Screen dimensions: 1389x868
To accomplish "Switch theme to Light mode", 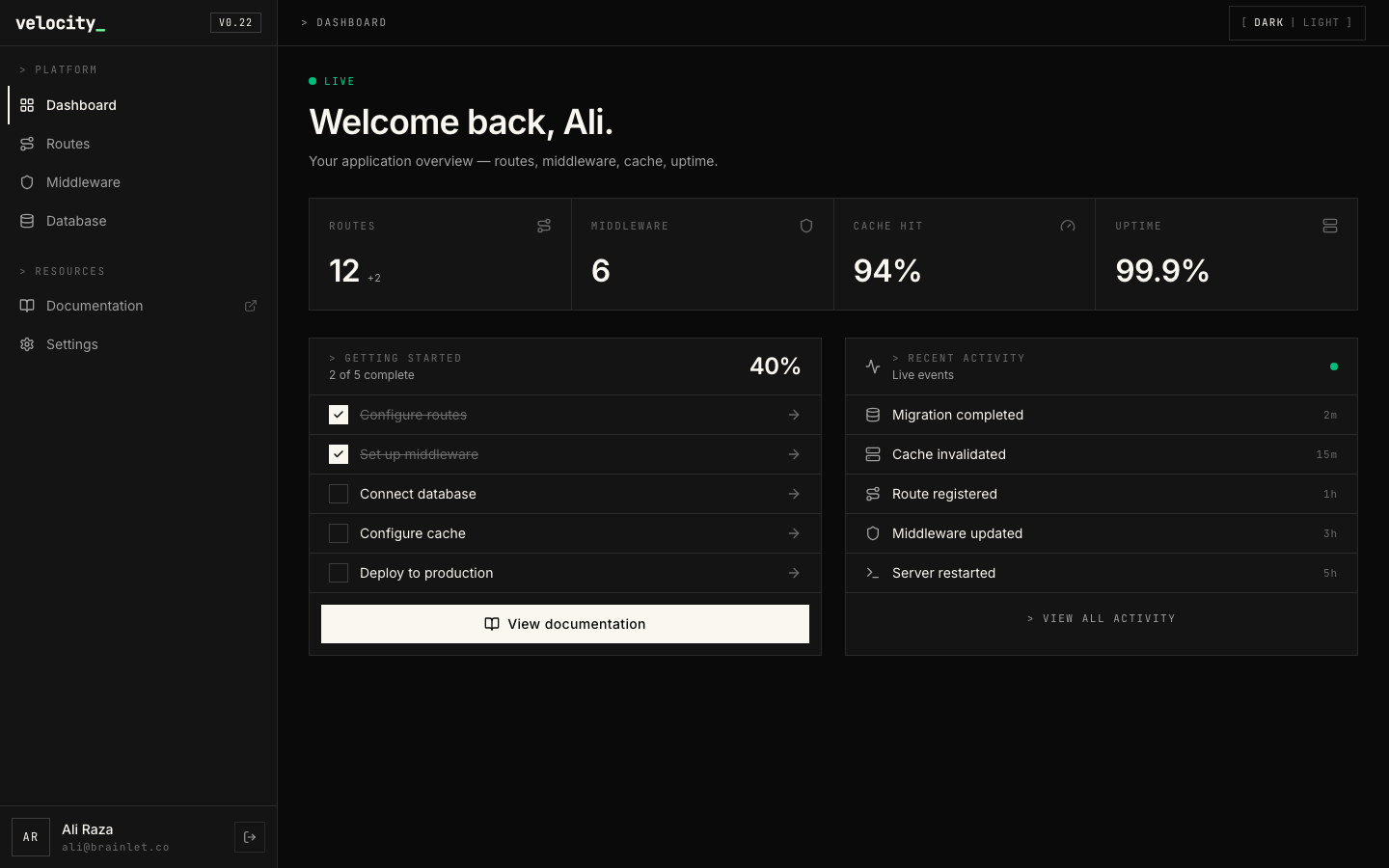I will pyautogui.click(x=1321, y=22).
